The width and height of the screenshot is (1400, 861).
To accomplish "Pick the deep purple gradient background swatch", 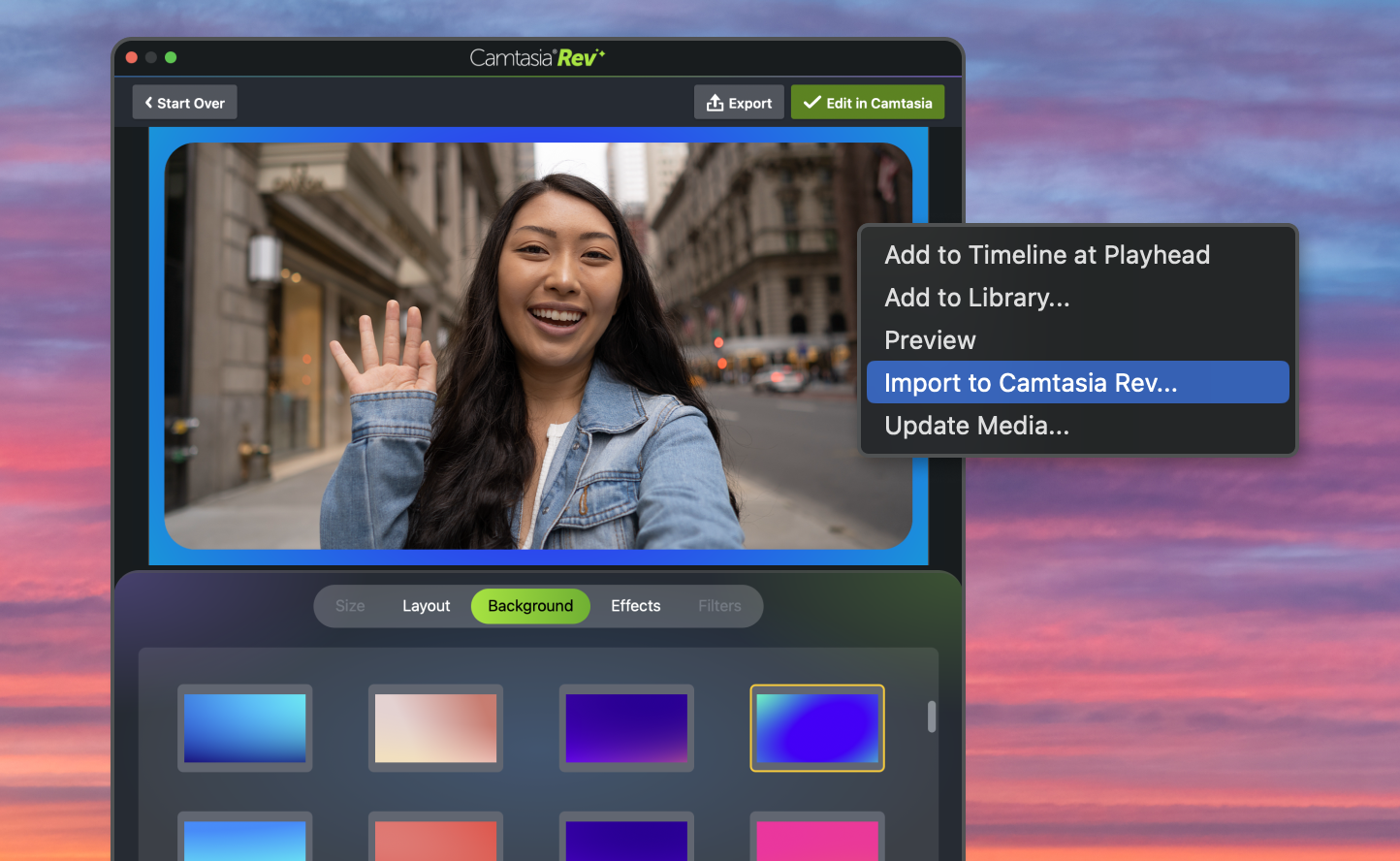I will 626,728.
